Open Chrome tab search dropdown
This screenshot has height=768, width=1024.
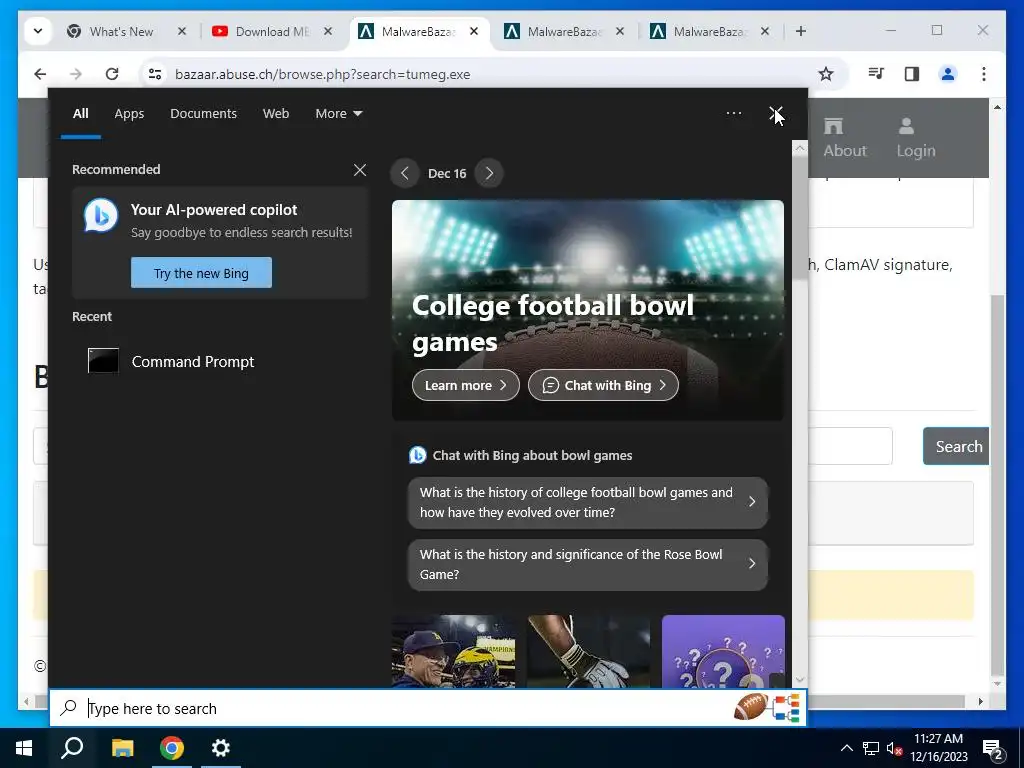[x=38, y=31]
